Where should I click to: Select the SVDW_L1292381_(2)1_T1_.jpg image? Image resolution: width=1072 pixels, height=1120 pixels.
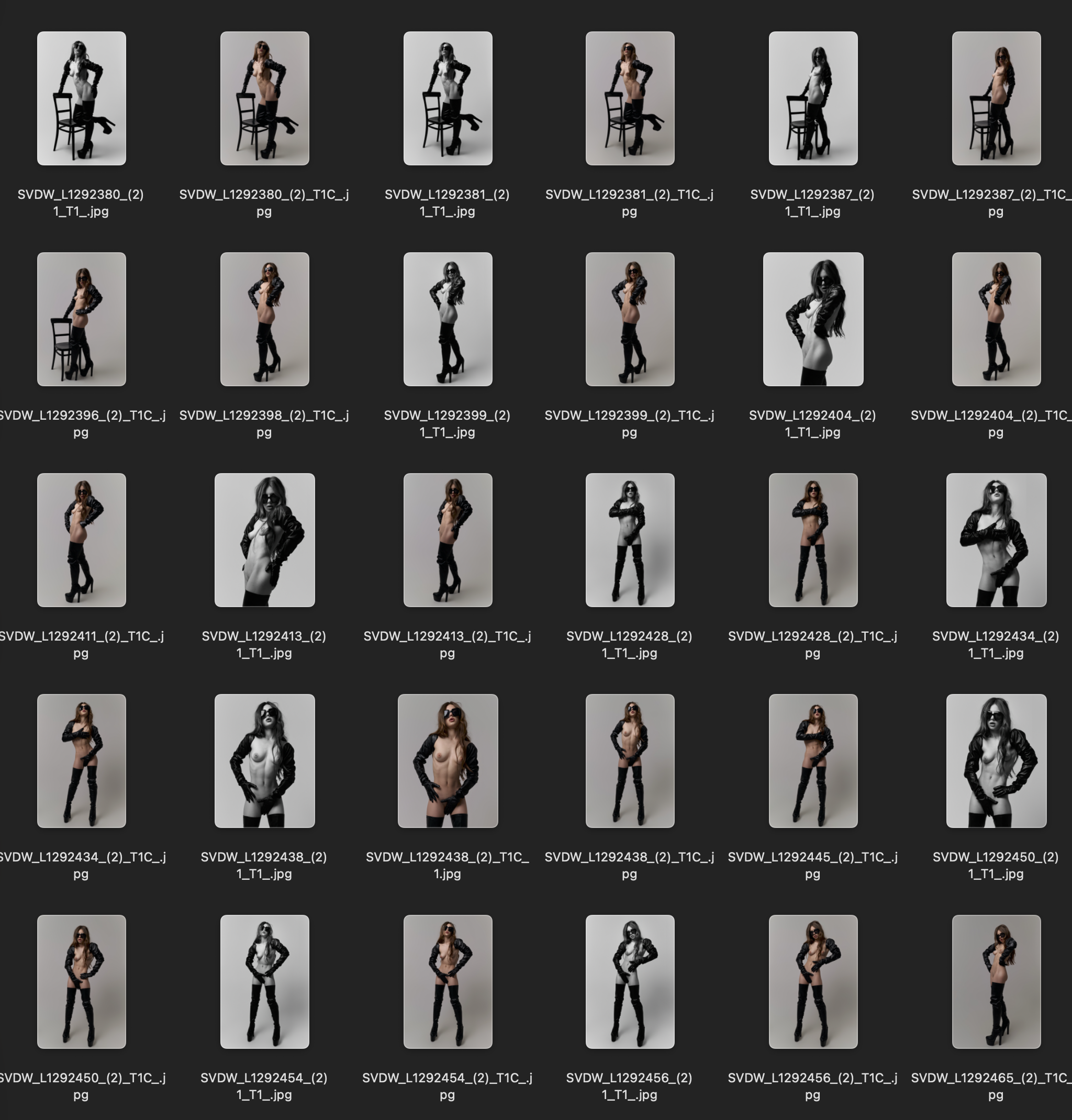click(448, 98)
